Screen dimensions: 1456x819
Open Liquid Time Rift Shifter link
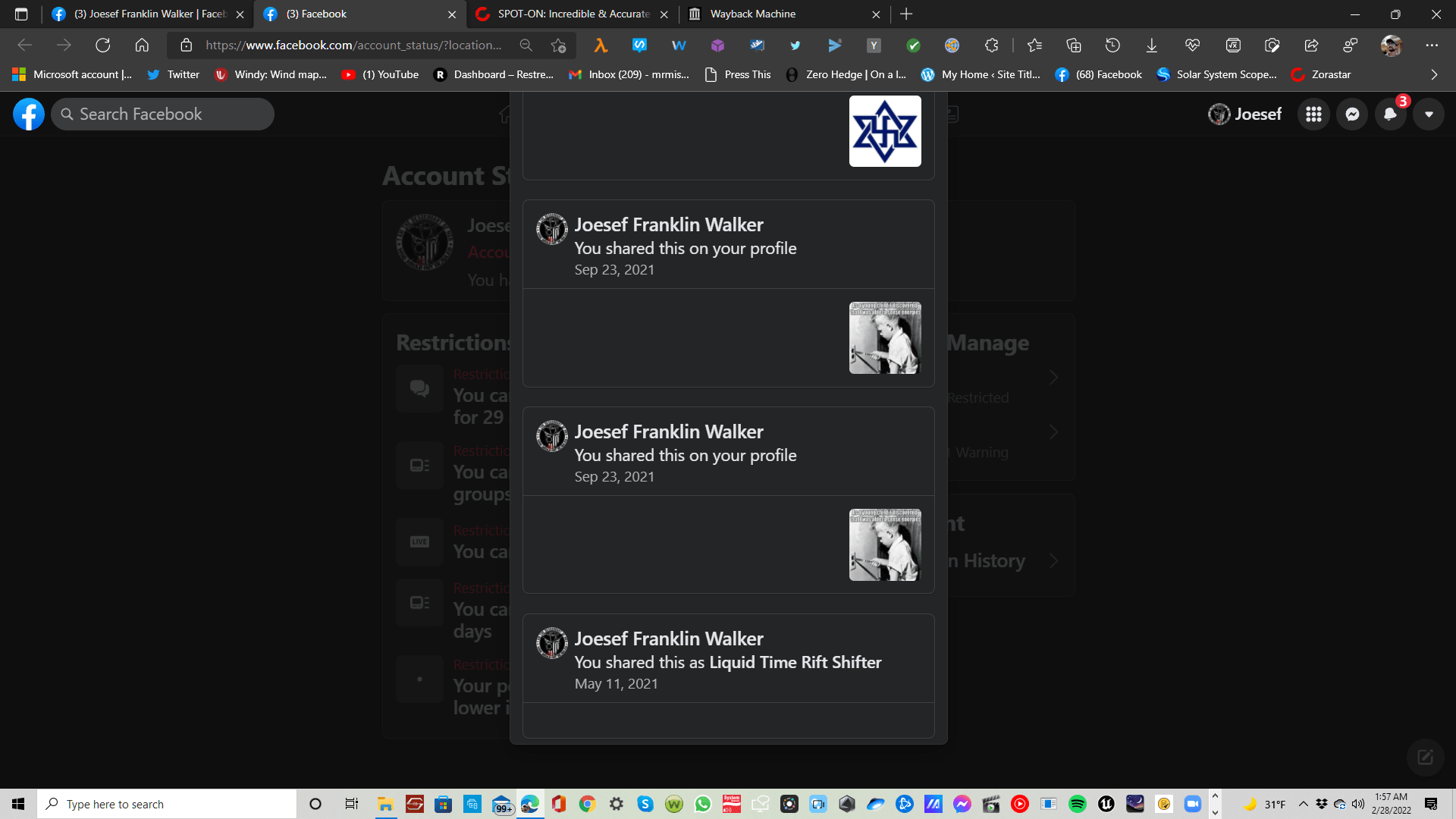pyautogui.click(x=795, y=662)
